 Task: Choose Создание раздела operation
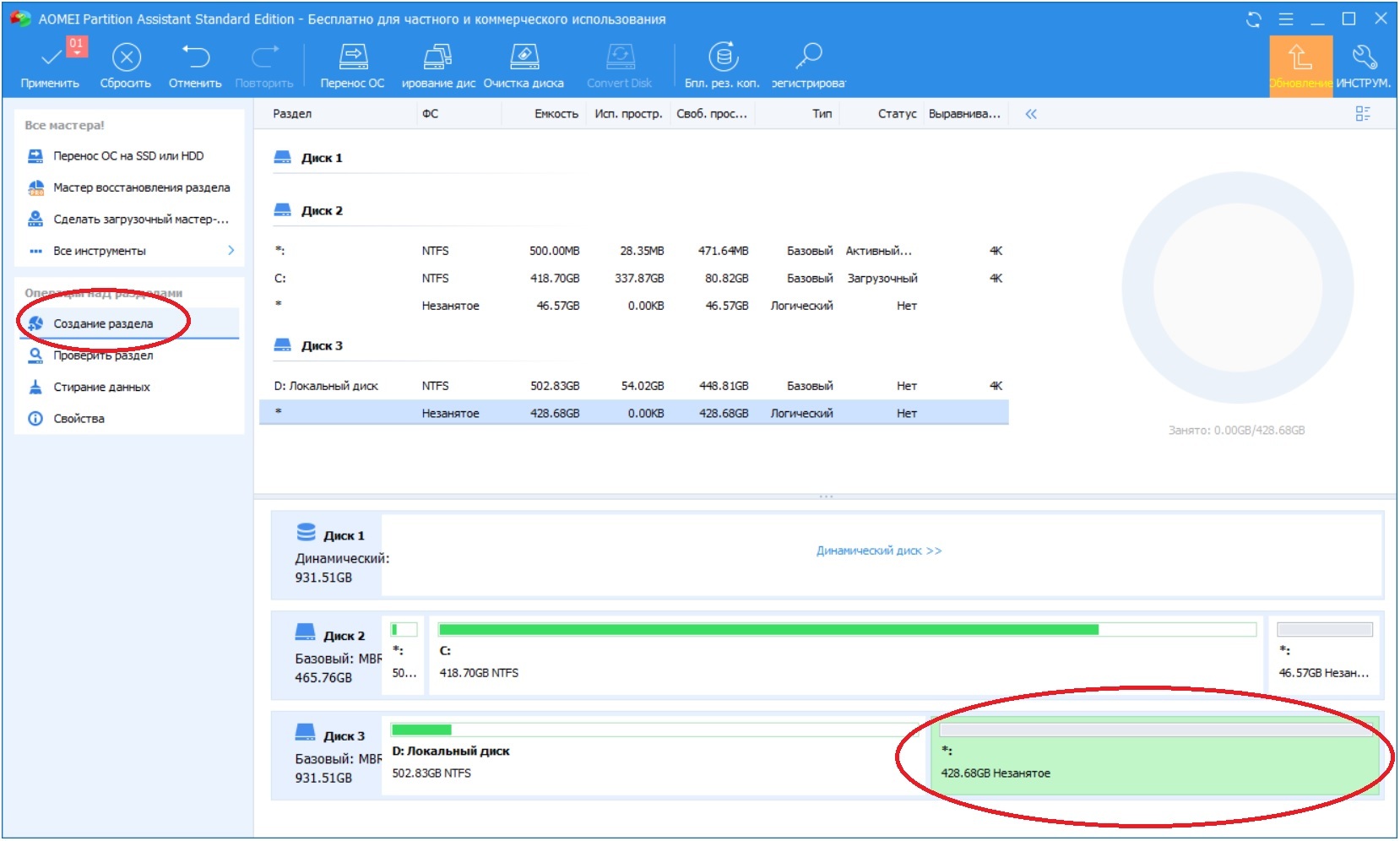click(x=129, y=323)
